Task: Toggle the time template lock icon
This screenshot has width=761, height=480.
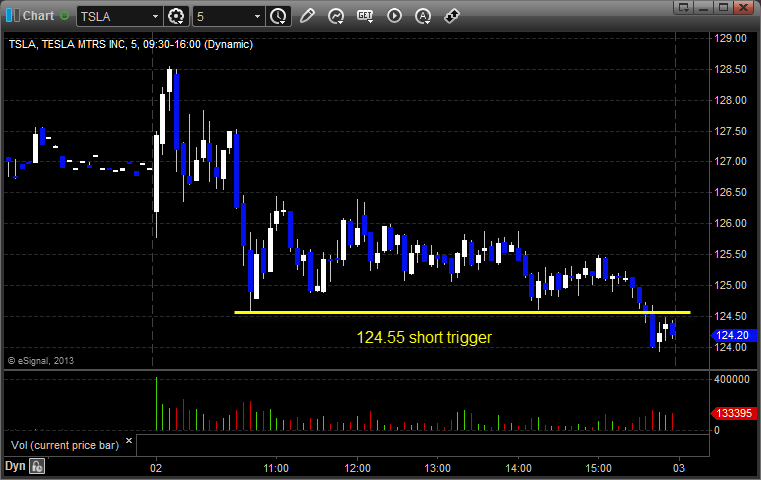Action: pos(37,466)
